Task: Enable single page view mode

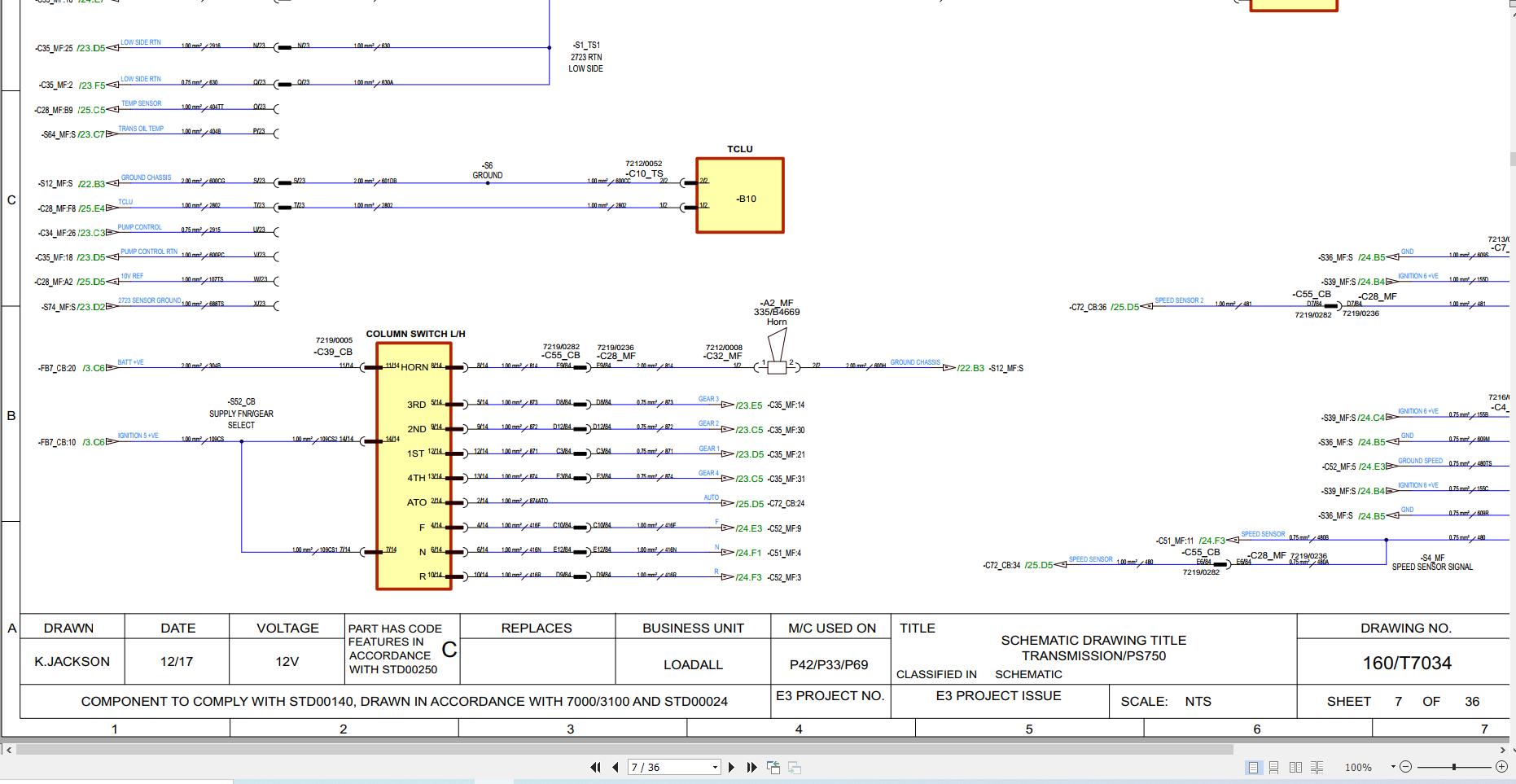Action: (x=1253, y=767)
